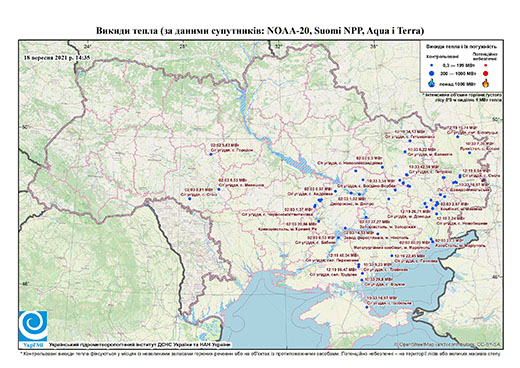This screenshot has height=368, width=520.
Task: Click the small red dot legend marker
Action: 485,65
